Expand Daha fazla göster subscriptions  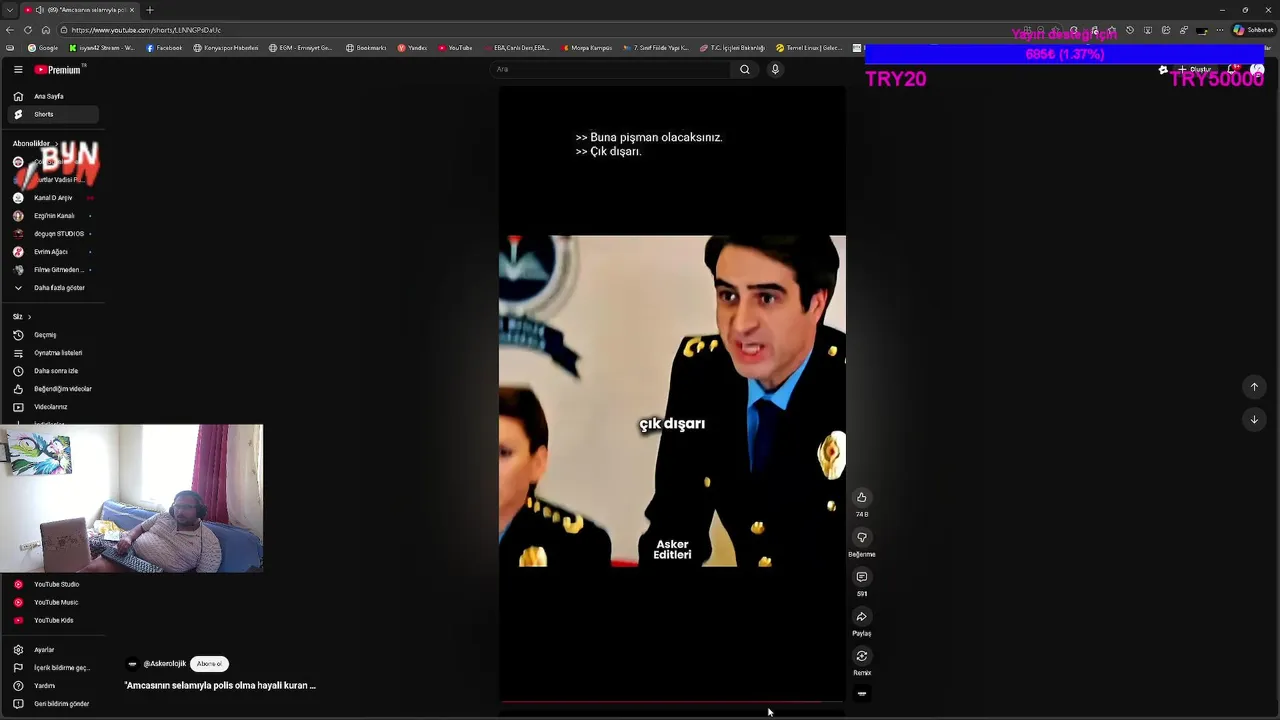pos(52,288)
